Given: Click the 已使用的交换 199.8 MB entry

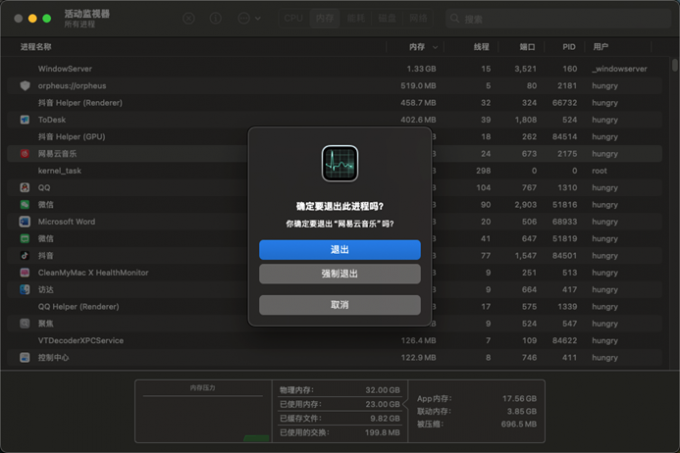Looking at the screenshot, I should point(340,433).
